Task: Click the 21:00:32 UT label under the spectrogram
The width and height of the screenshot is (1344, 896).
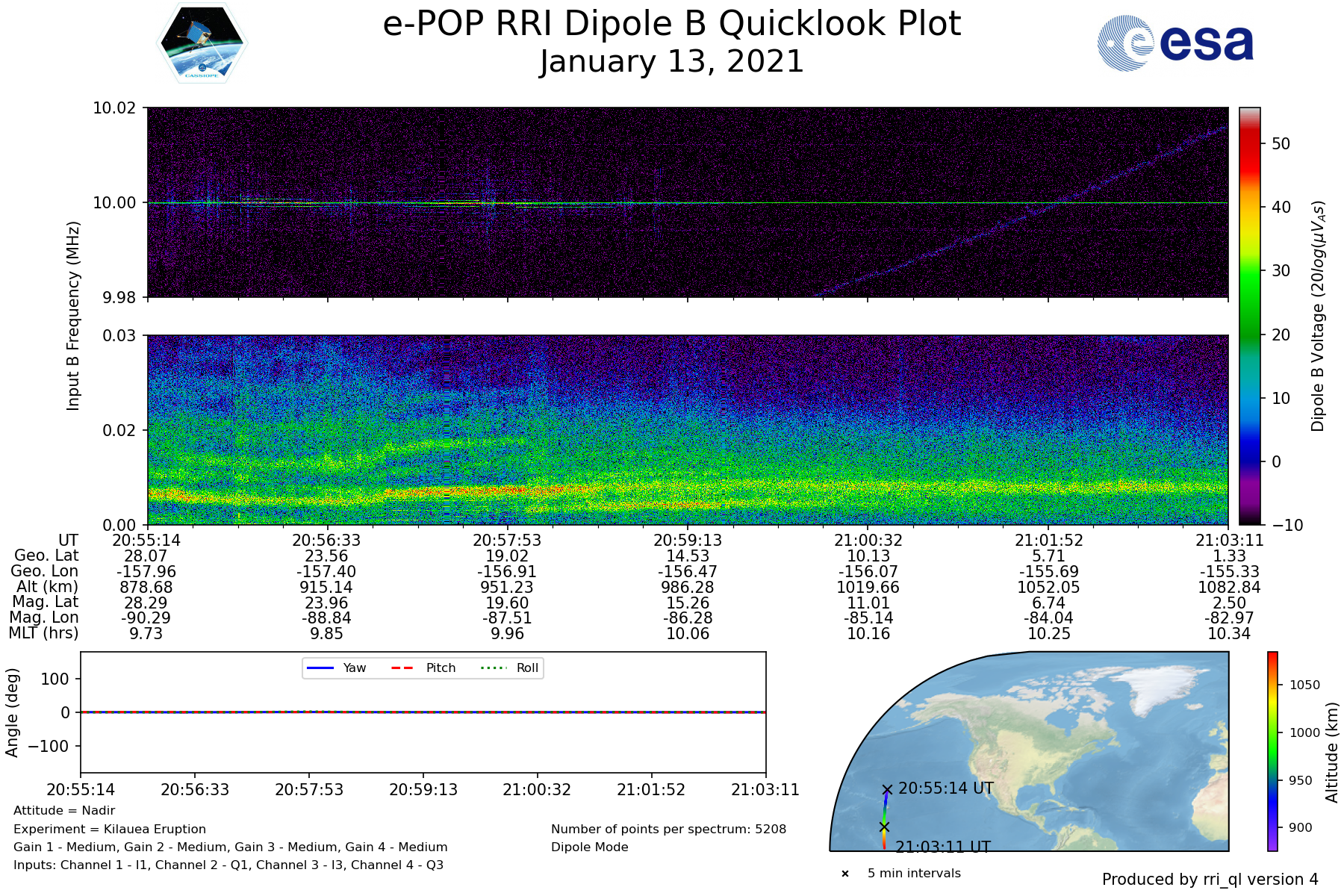Action: click(868, 540)
